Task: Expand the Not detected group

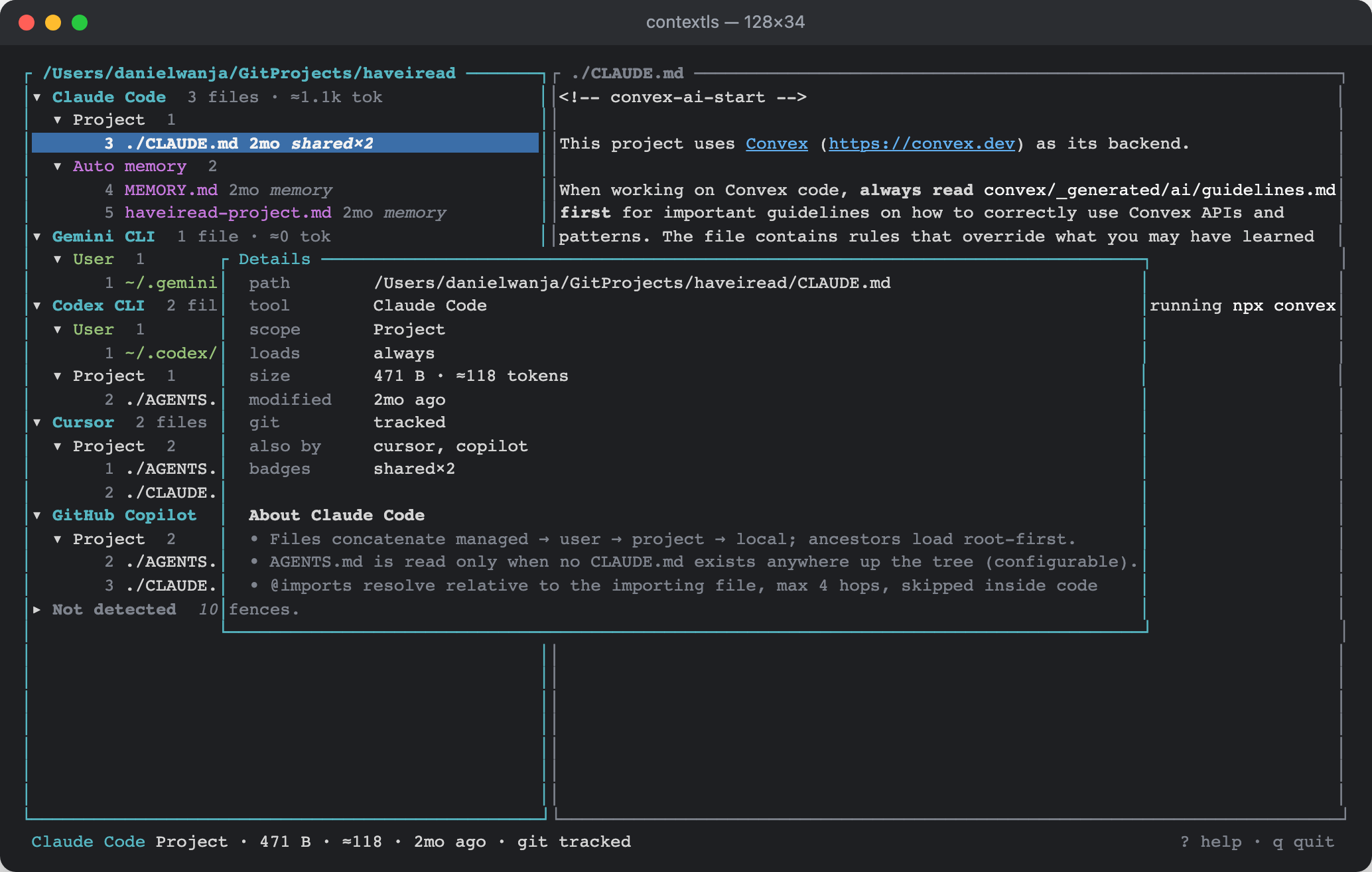Action: [x=37, y=610]
